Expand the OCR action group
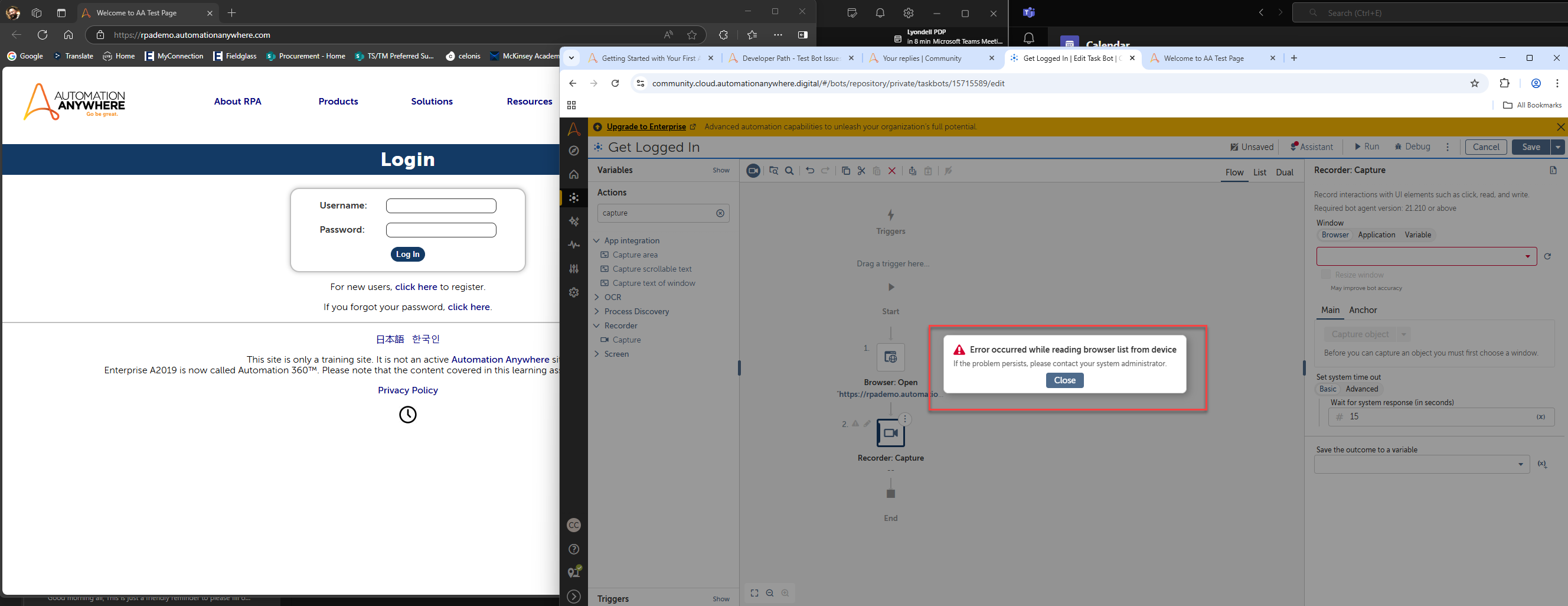1568x606 pixels. (x=596, y=297)
